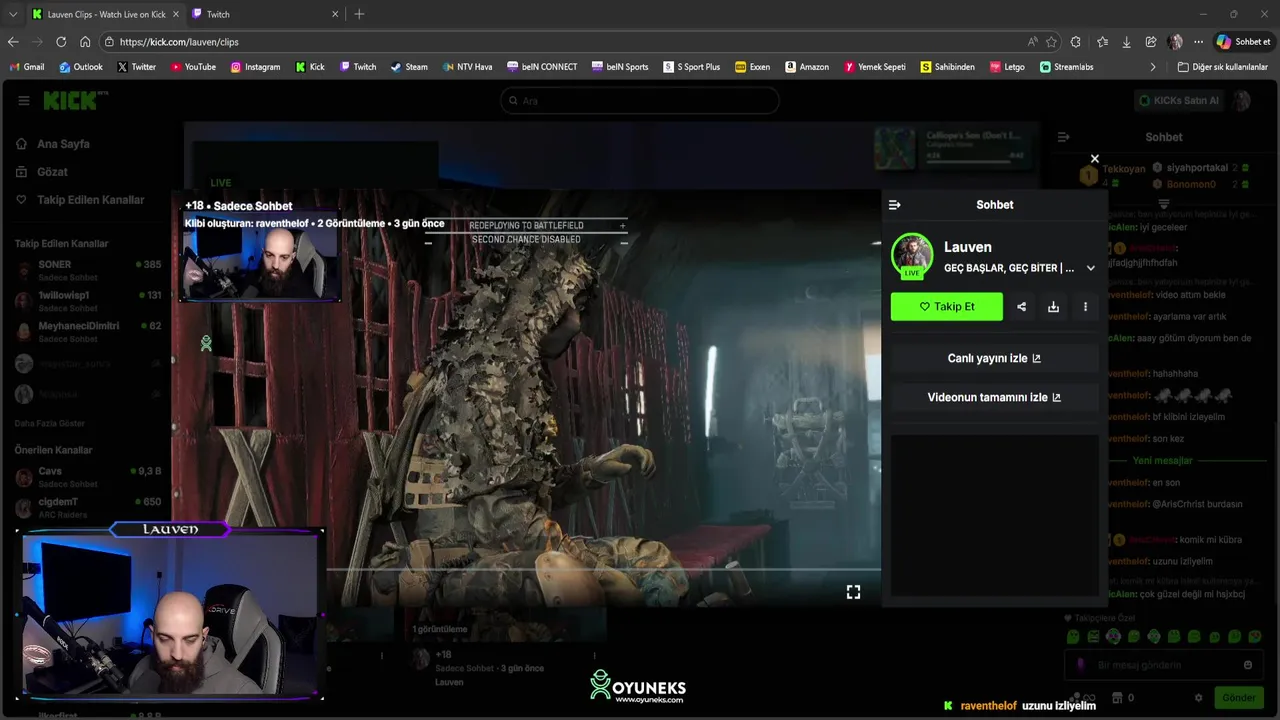Show more bookmarks overflow chevron
This screenshot has width=1280, height=720.
coord(1153,67)
